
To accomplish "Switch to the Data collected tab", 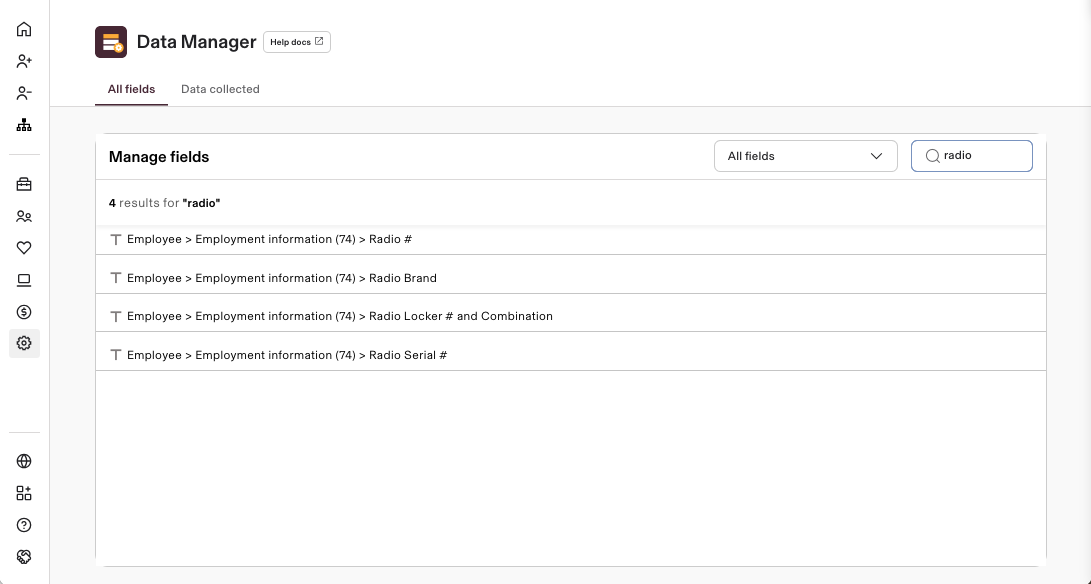I will click(x=220, y=89).
